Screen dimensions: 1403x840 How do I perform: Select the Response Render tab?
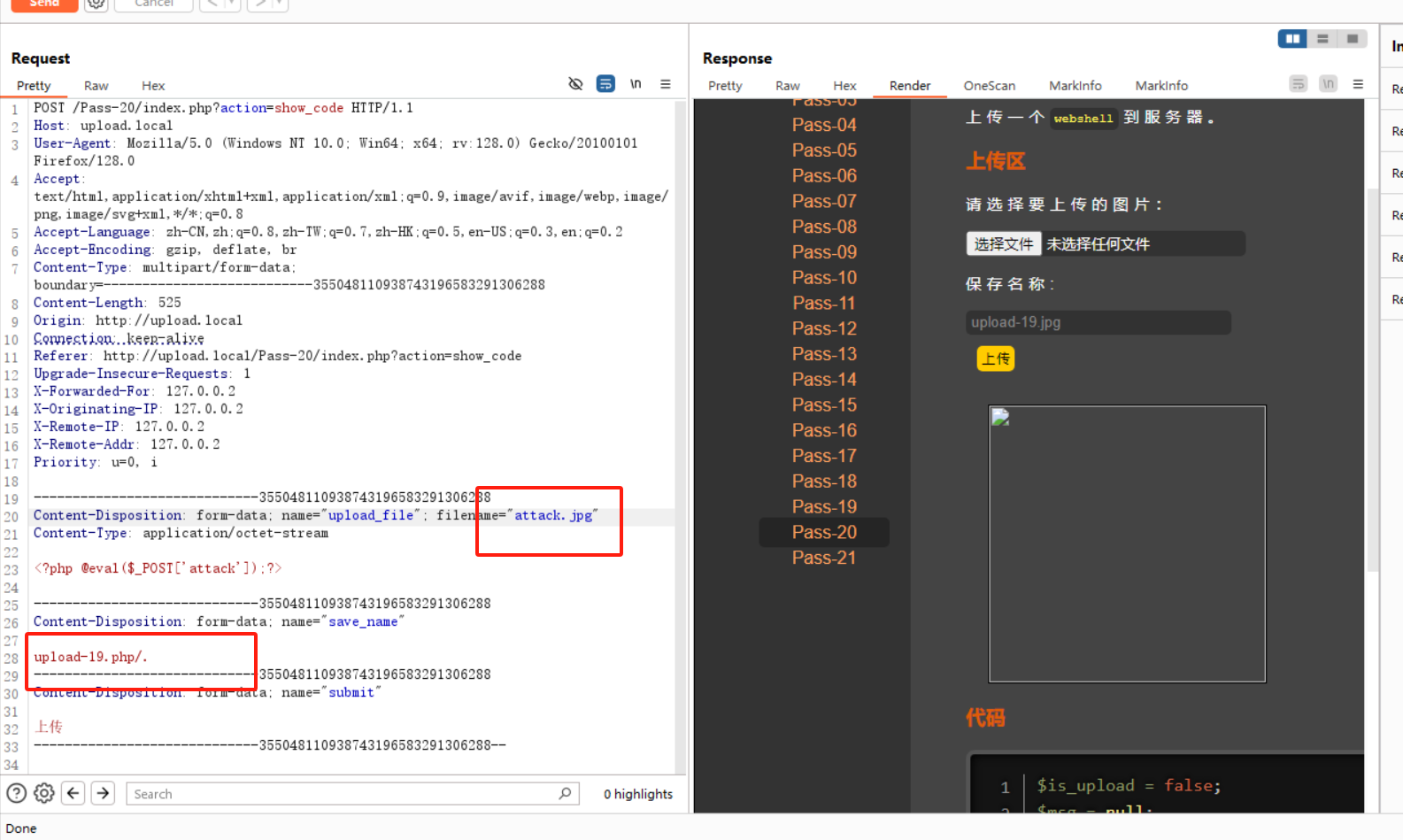click(x=910, y=86)
